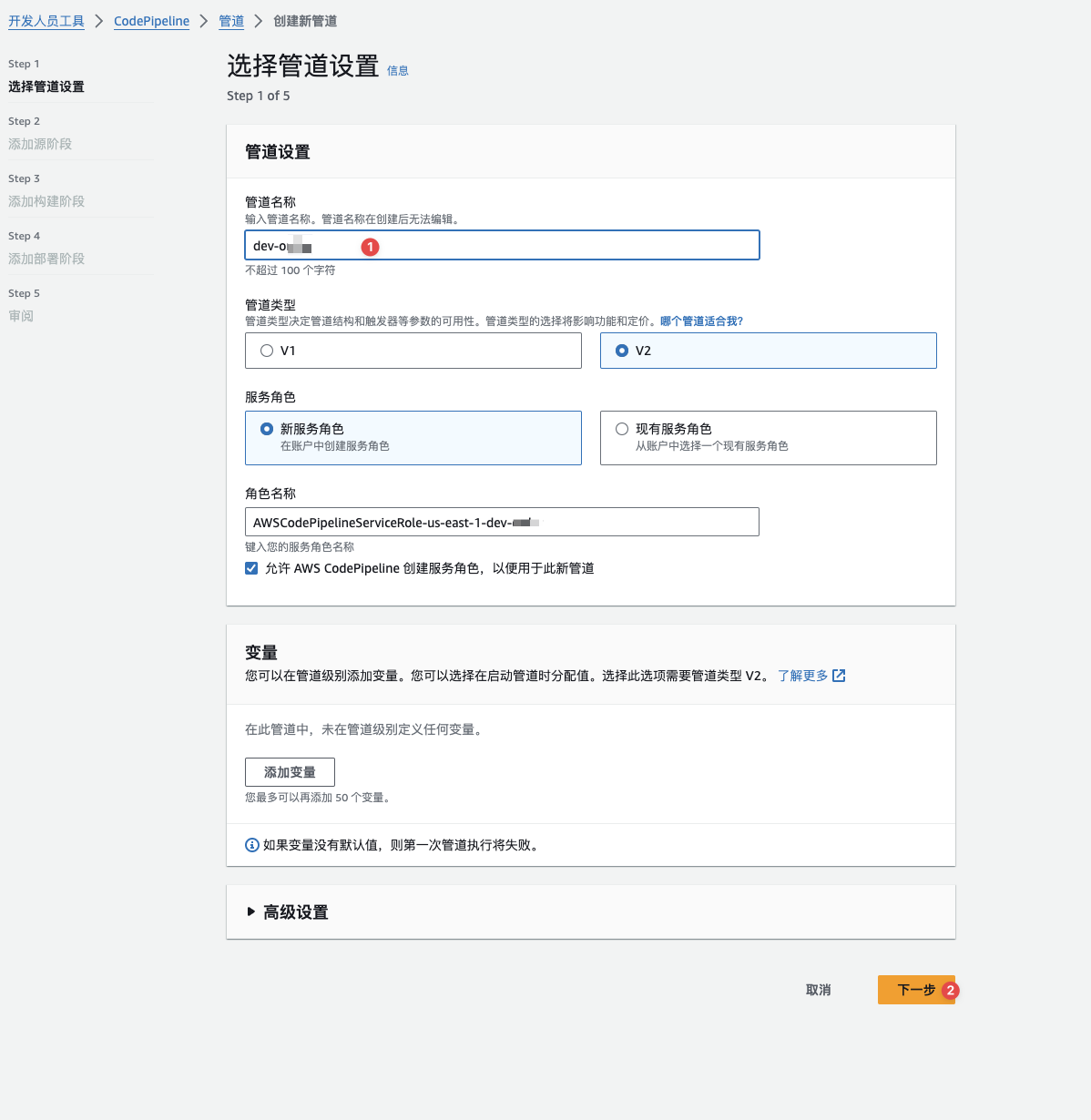Select the V1 pipeline type radio

coord(267,351)
